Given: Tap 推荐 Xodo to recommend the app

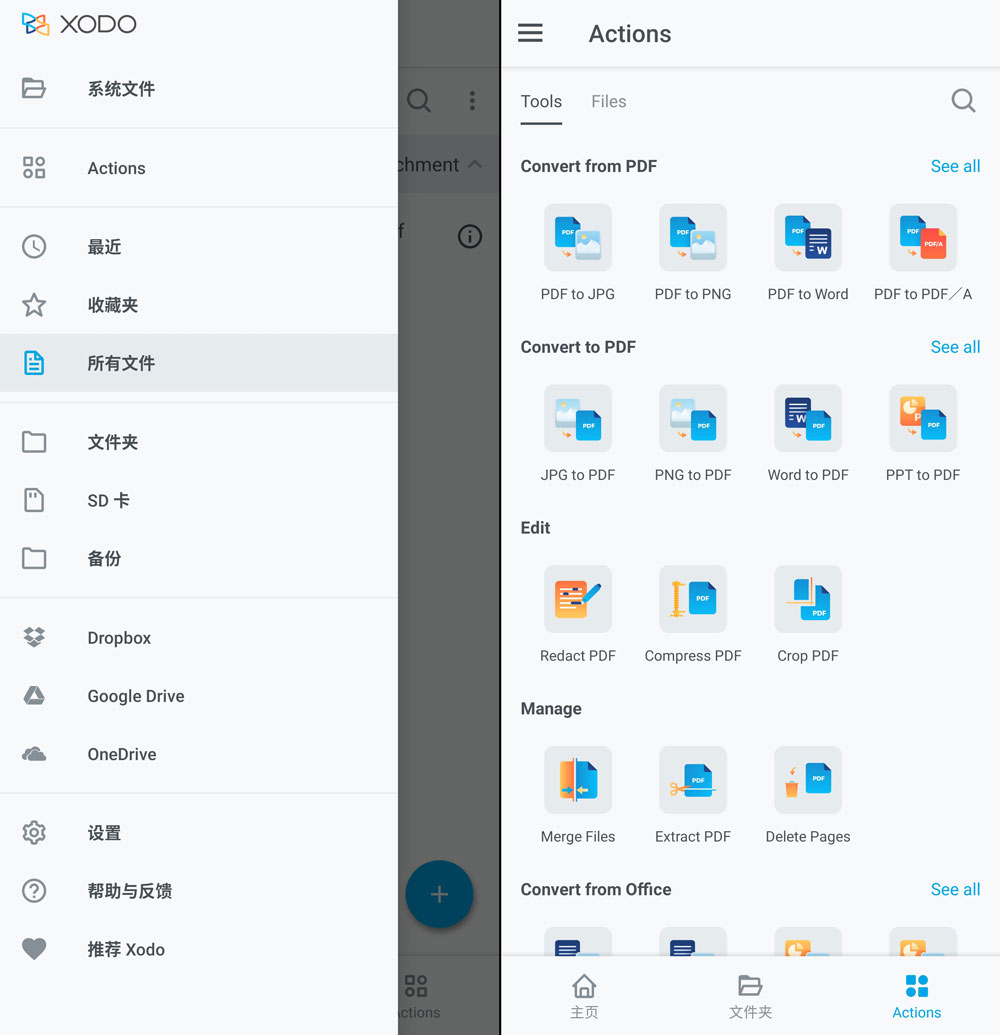Looking at the screenshot, I should 199,949.
